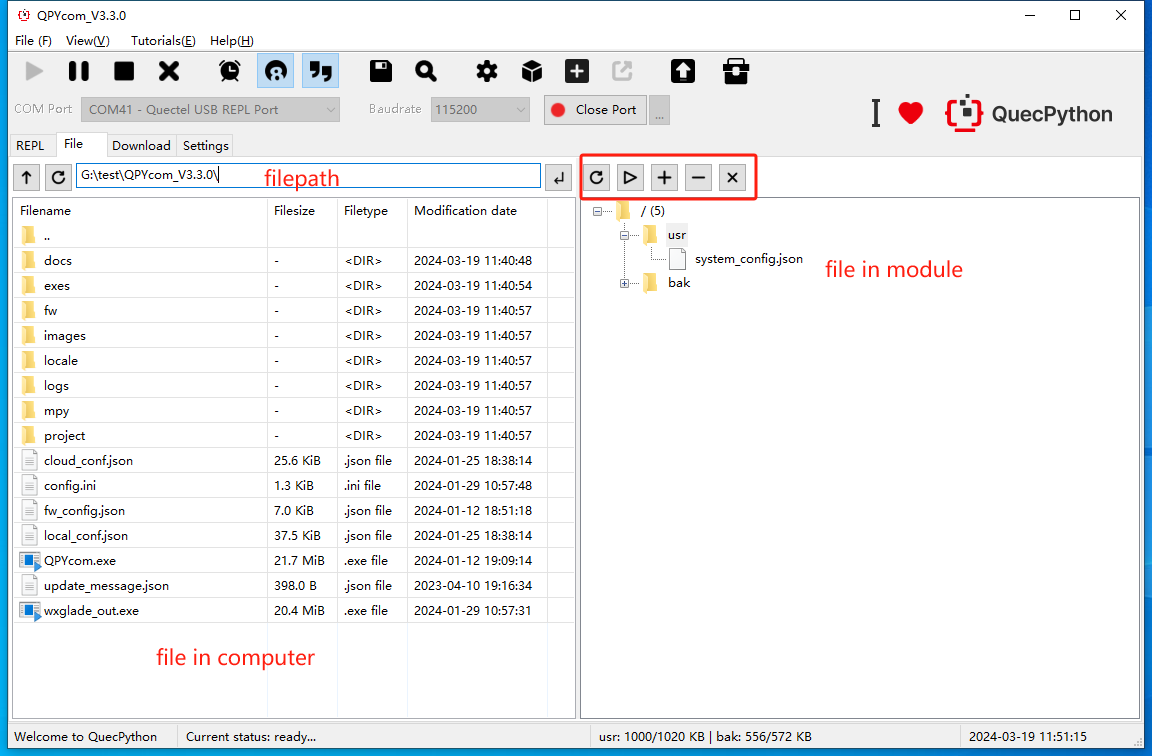The width and height of the screenshot is (1152, 756).
Task: Sort by Modification date column header
Action: pyautogui.click(x=478, y=211)
